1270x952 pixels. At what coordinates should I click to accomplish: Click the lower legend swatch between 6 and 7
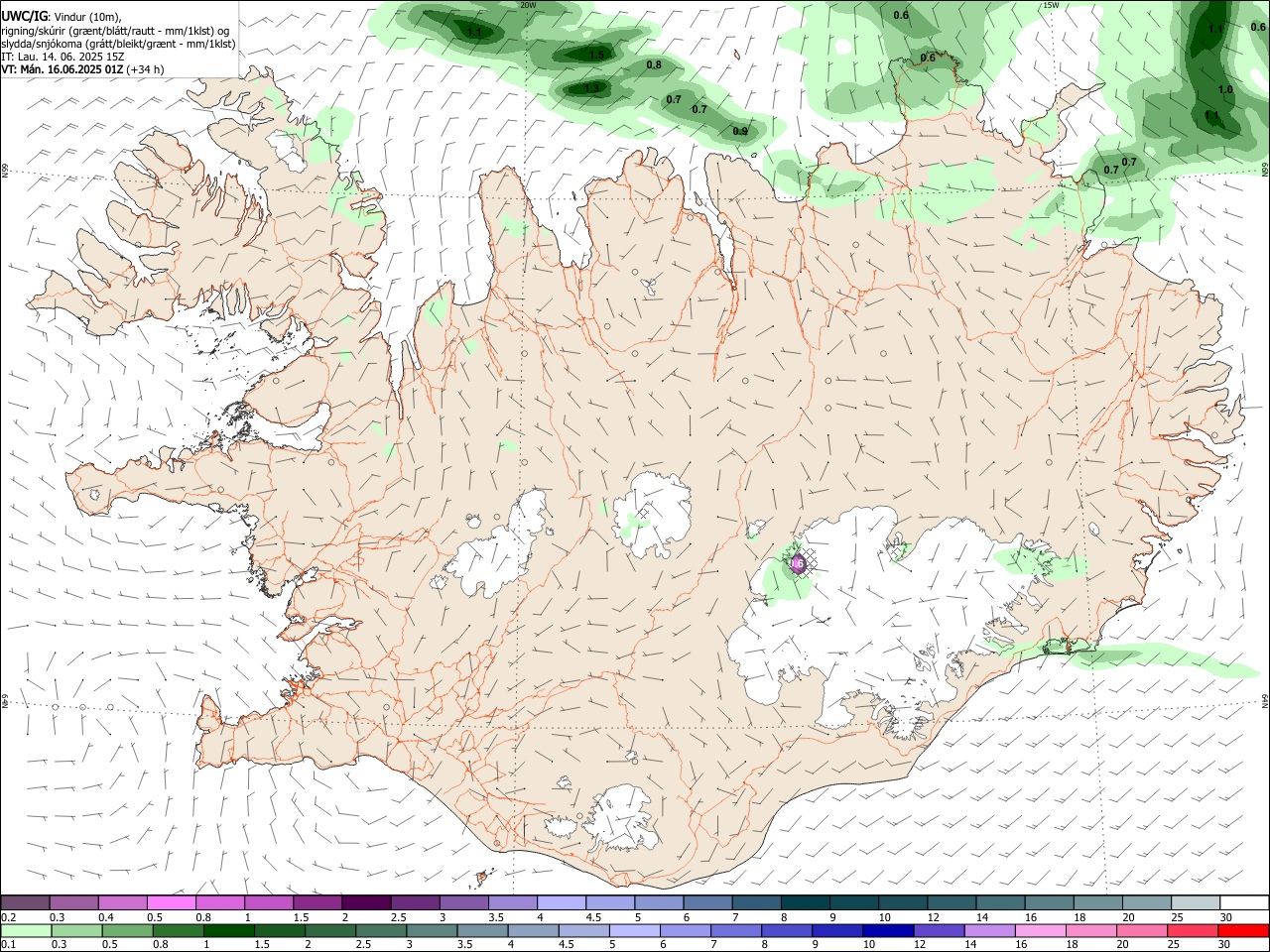tap(686, 930)
